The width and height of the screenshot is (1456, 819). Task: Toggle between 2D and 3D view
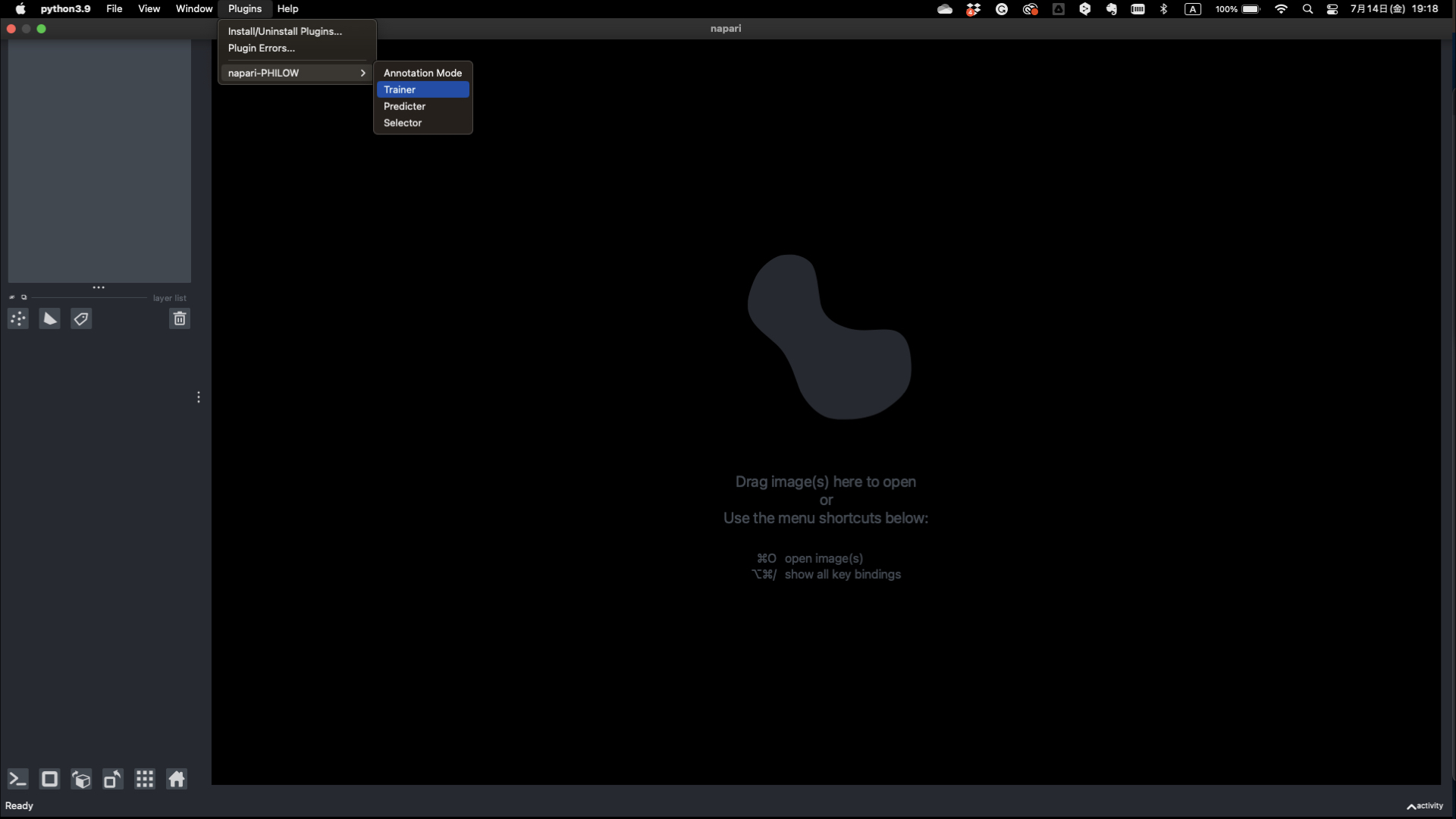click(x=49, y=779)
